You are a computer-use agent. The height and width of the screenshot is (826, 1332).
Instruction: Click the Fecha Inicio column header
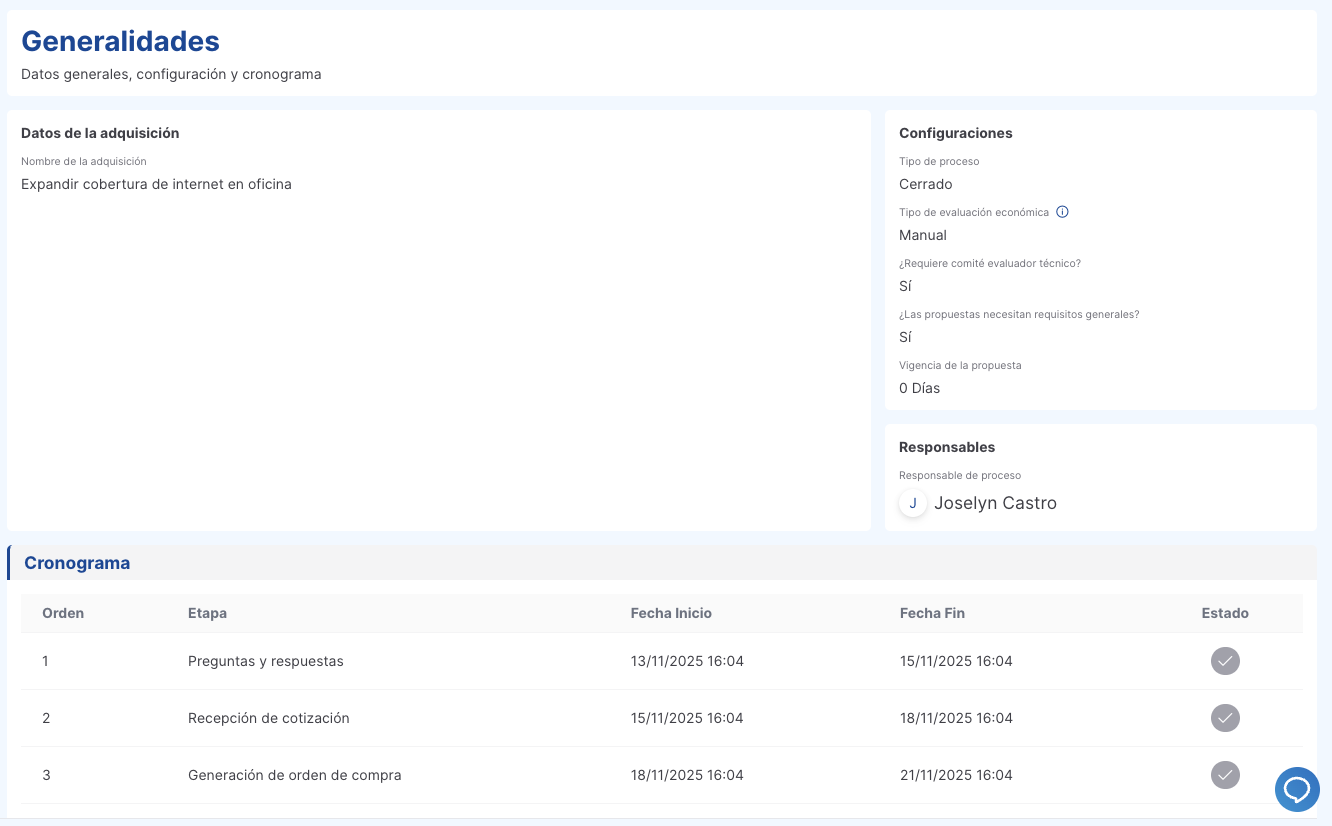(x=671, y=613)
